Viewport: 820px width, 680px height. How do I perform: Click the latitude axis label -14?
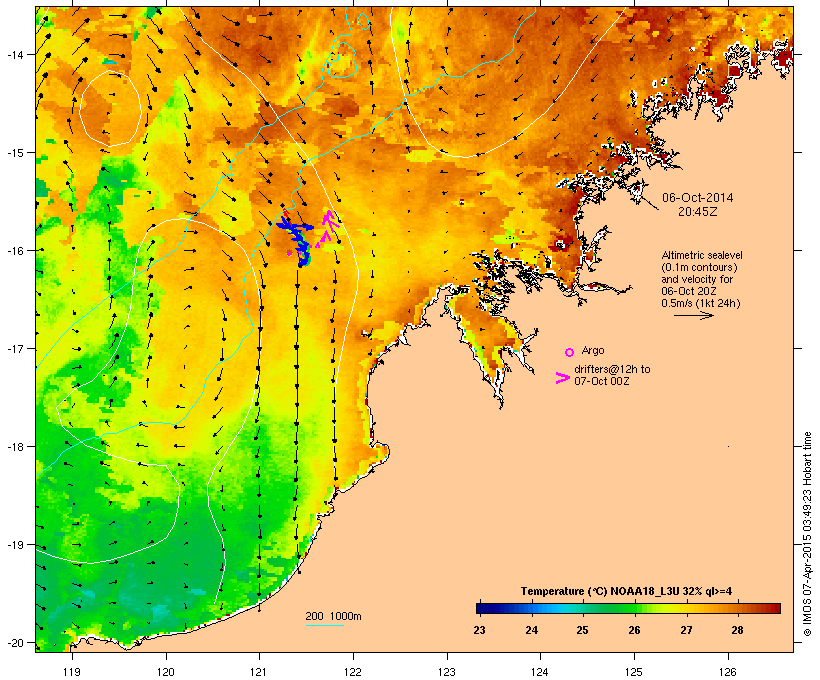14,54
